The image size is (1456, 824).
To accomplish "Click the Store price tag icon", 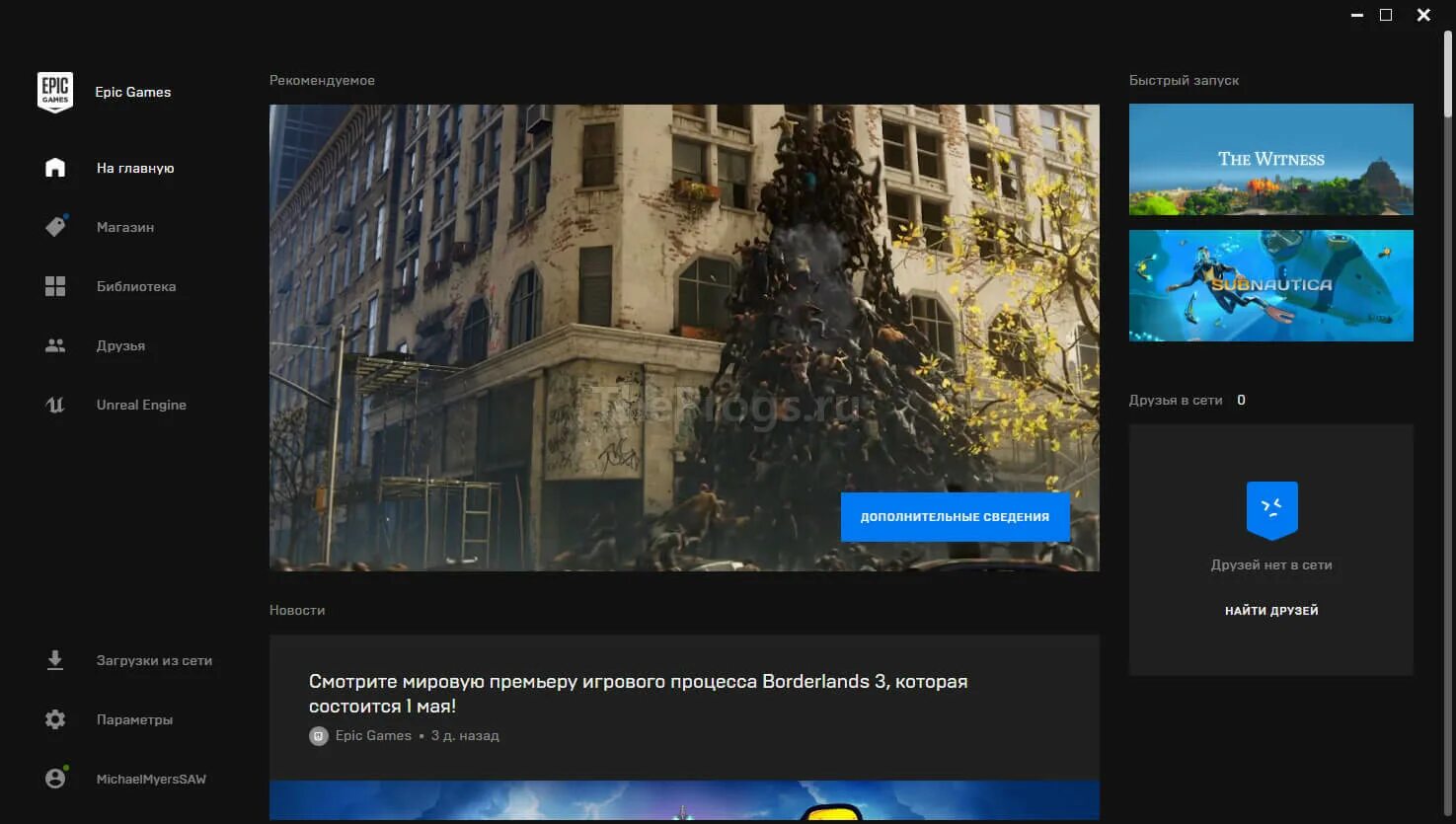I will pyautogui.click(x=55, y=227).
